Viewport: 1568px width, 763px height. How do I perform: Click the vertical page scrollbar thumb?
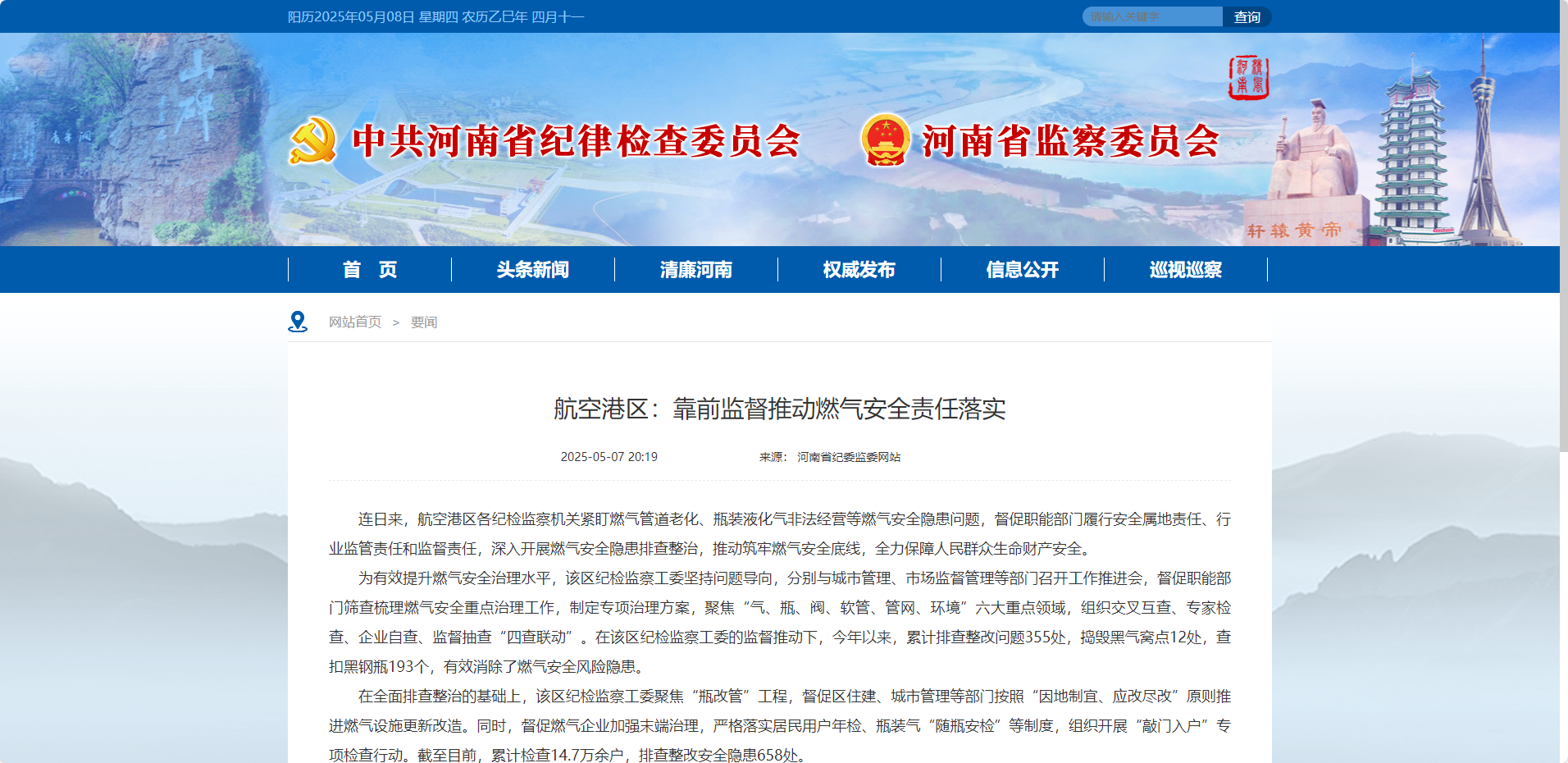(x=1563, y=226)
